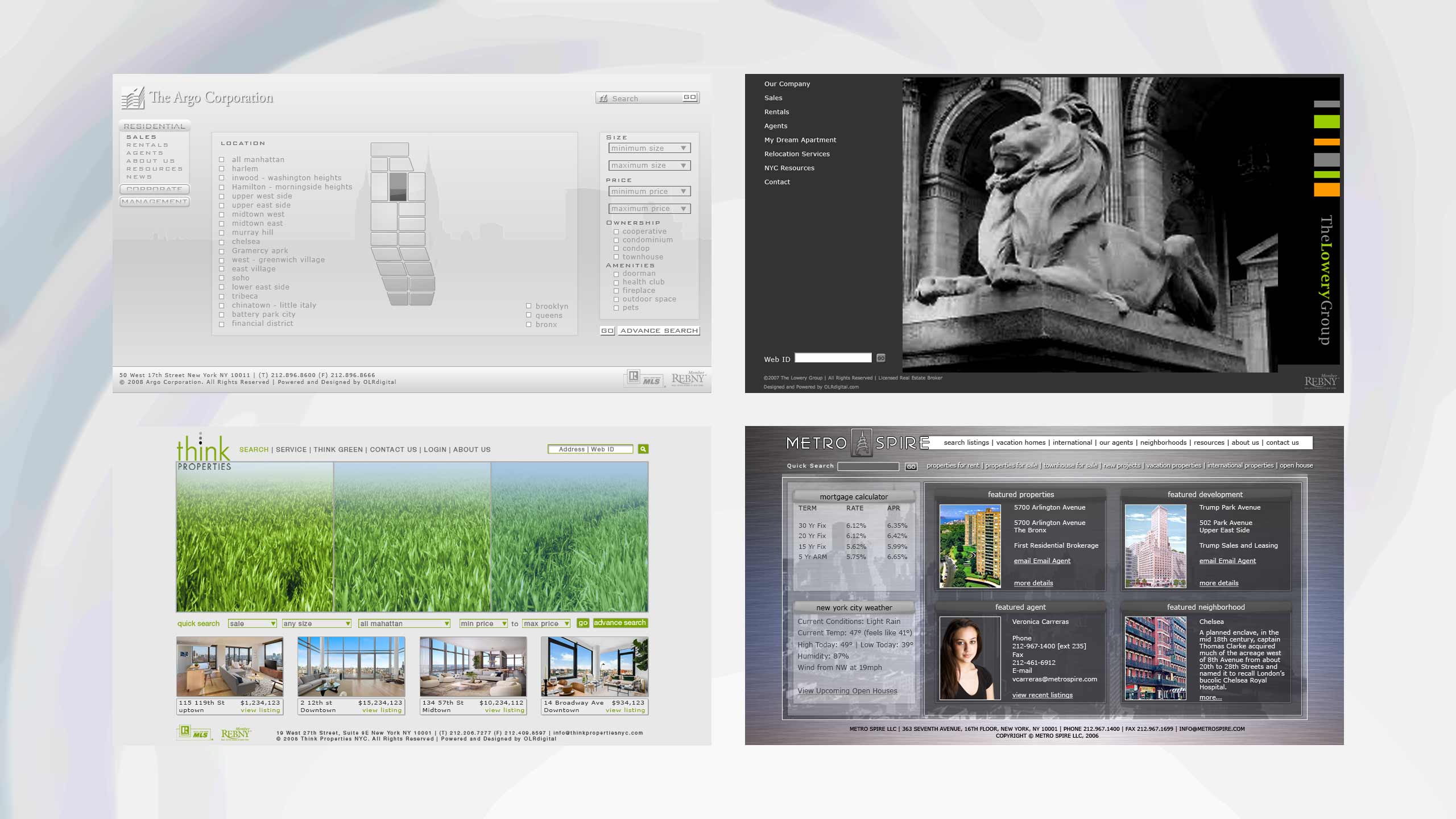
Task: Click the Metro Spire tower logo icon
Action: 862,443
